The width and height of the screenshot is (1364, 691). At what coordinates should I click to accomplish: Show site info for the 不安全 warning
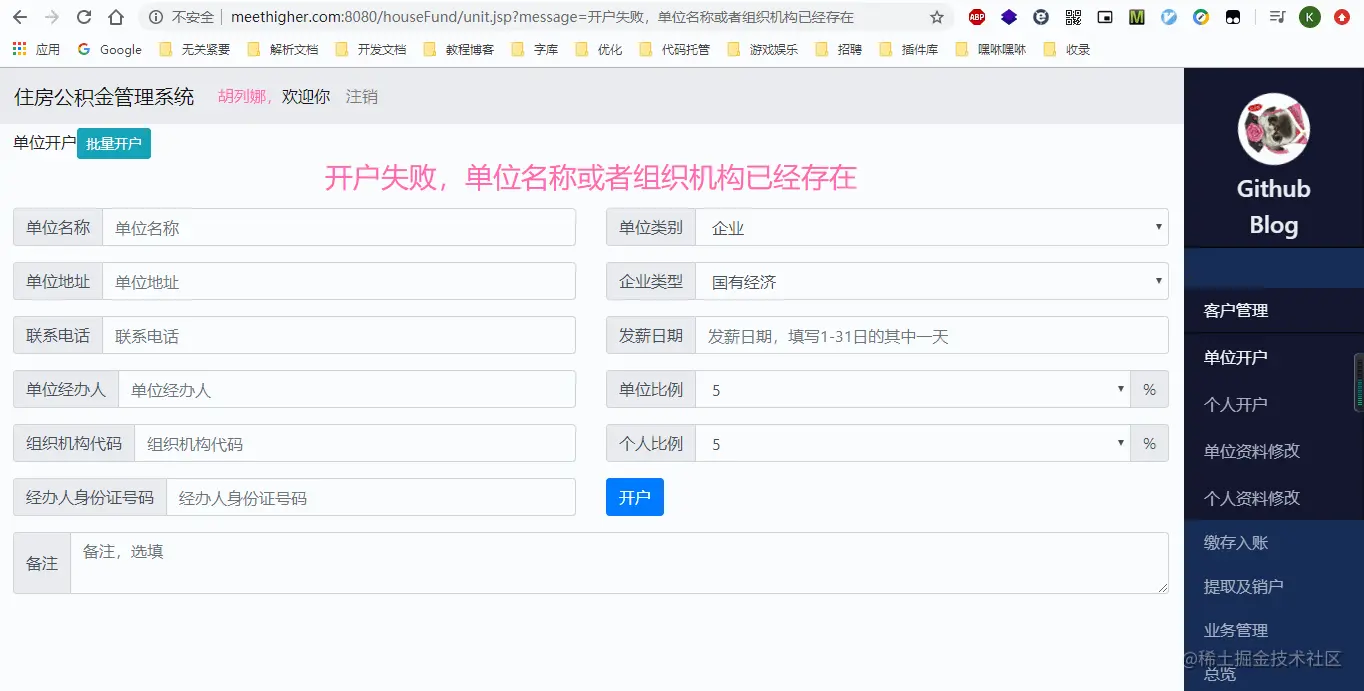(182, 17)
